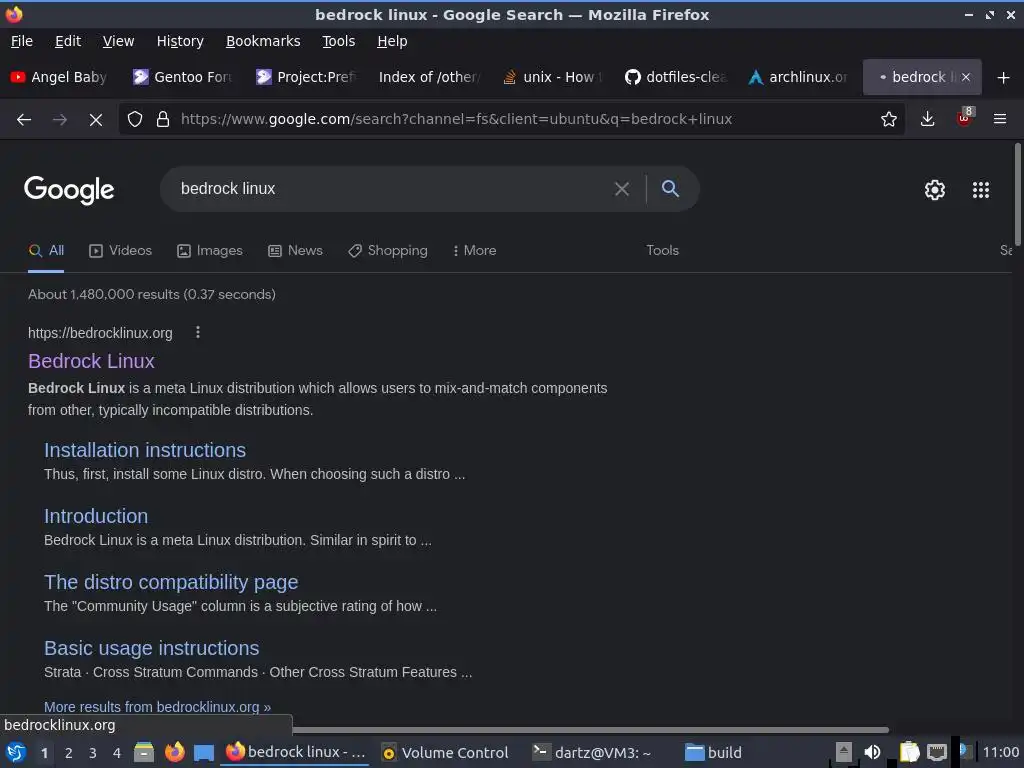This screenshot has width=1024, height=768.
Task: Open Volume Control window from taskbar
Action: click(x=445, y=753)
